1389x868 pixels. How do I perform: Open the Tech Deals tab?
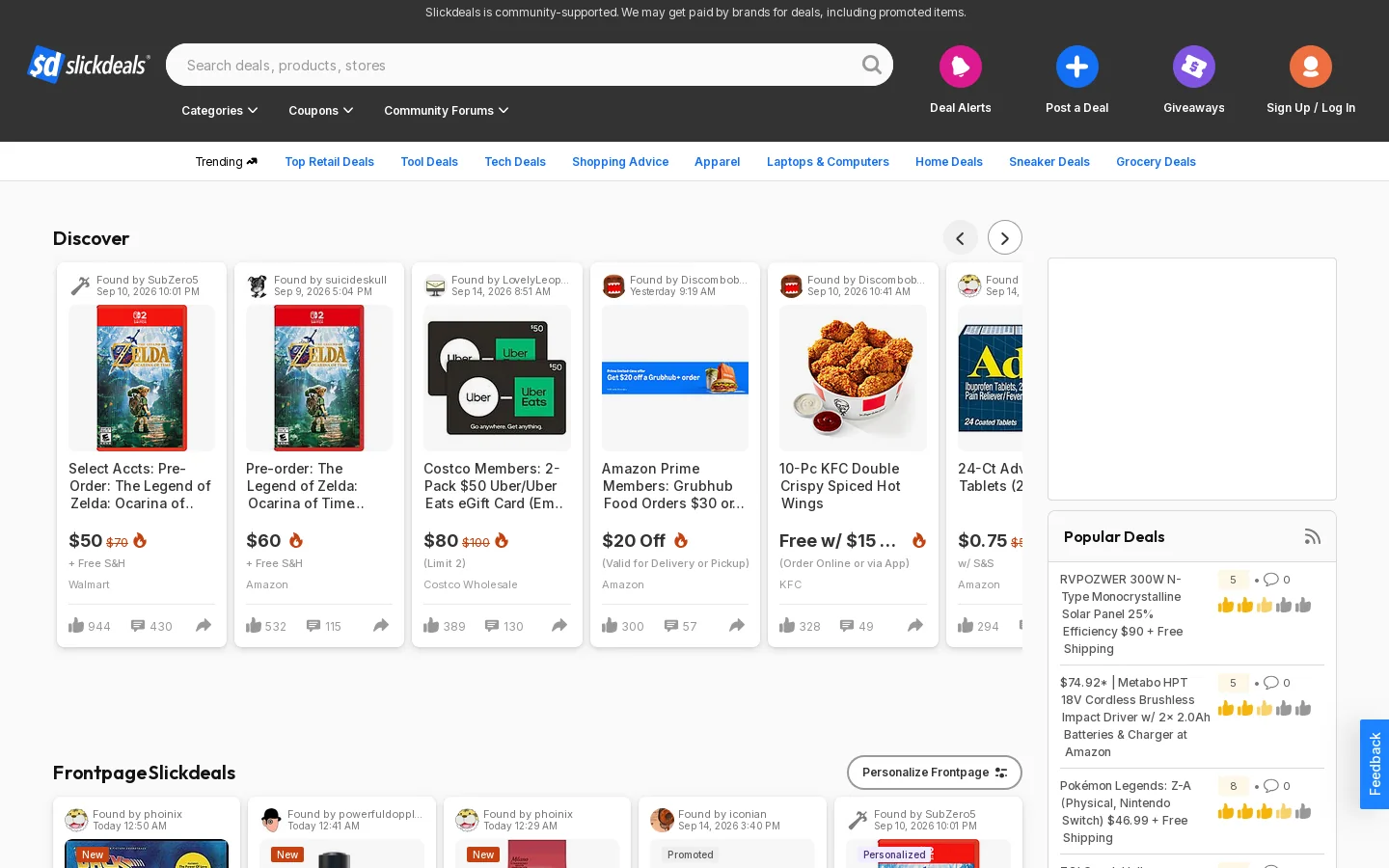(x=515, y=162)
